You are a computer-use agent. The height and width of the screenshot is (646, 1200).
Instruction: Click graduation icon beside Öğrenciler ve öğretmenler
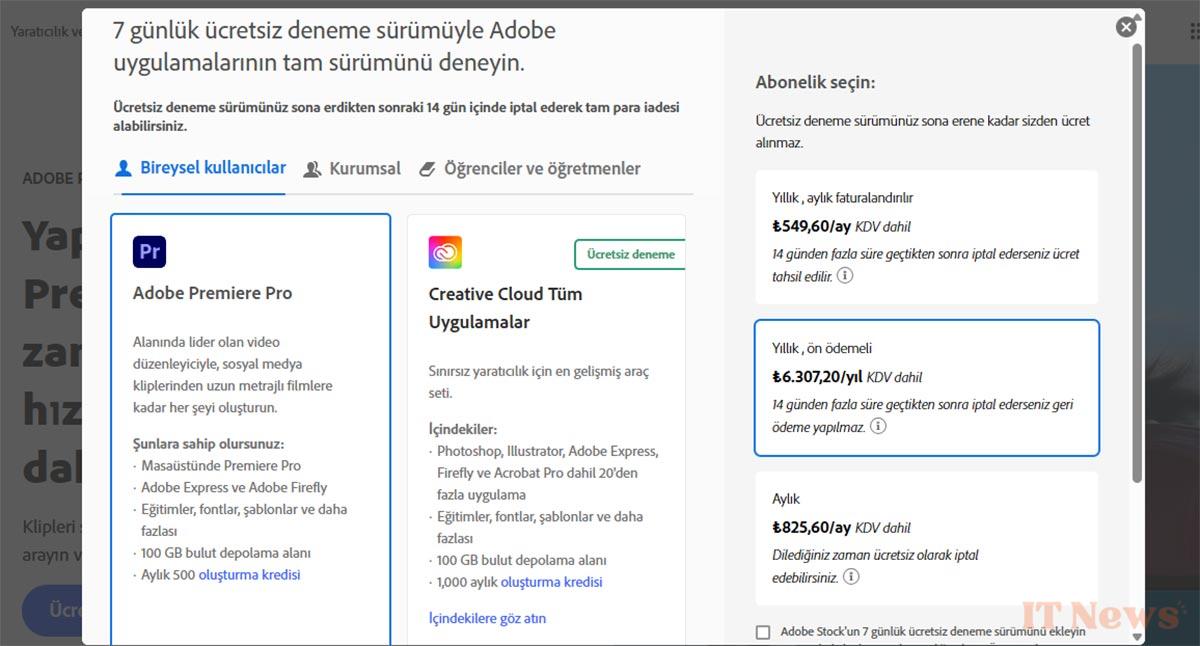[427, 169]
